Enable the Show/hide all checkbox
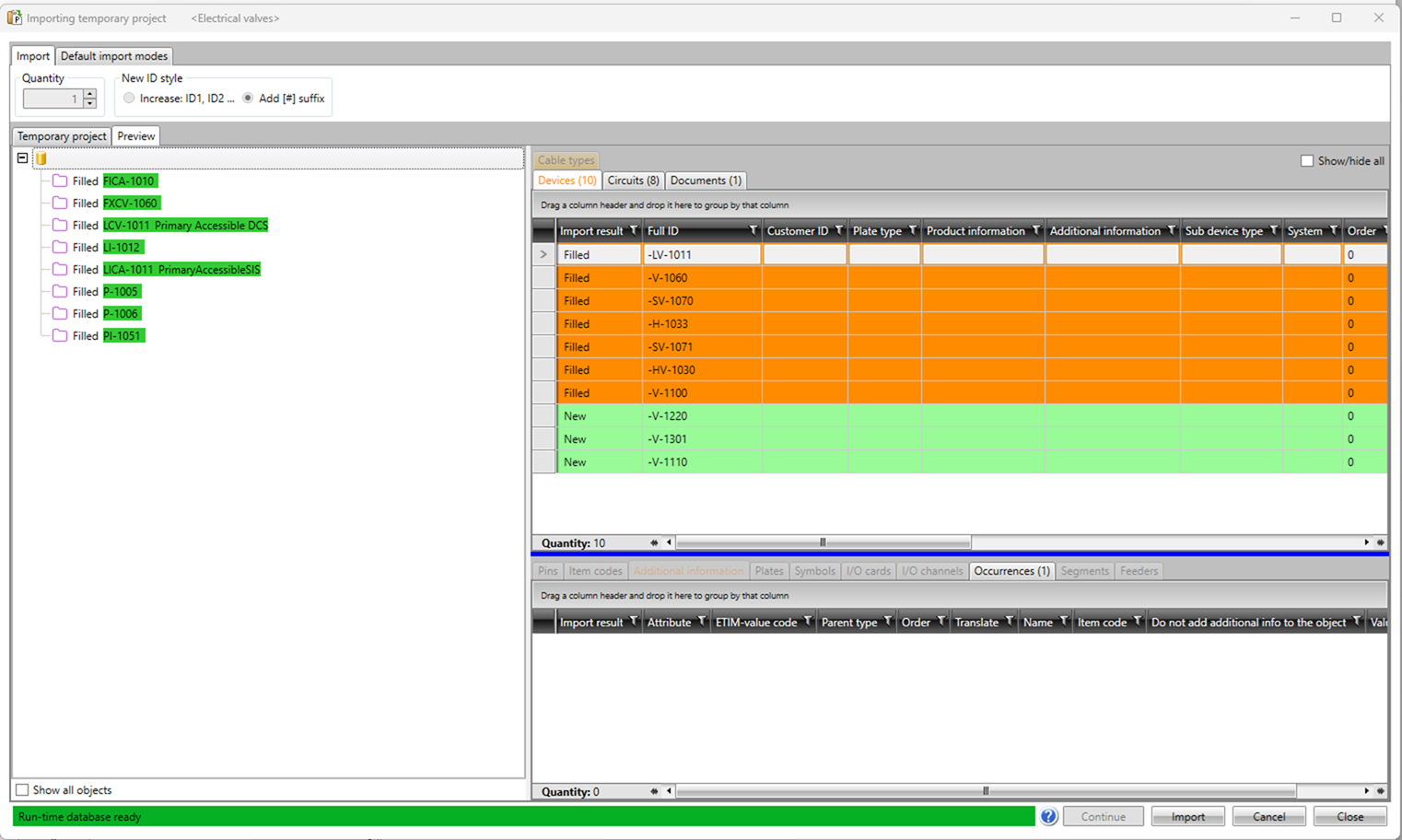Screen dimensions: 1402x840 click(x=1306, y=161)
